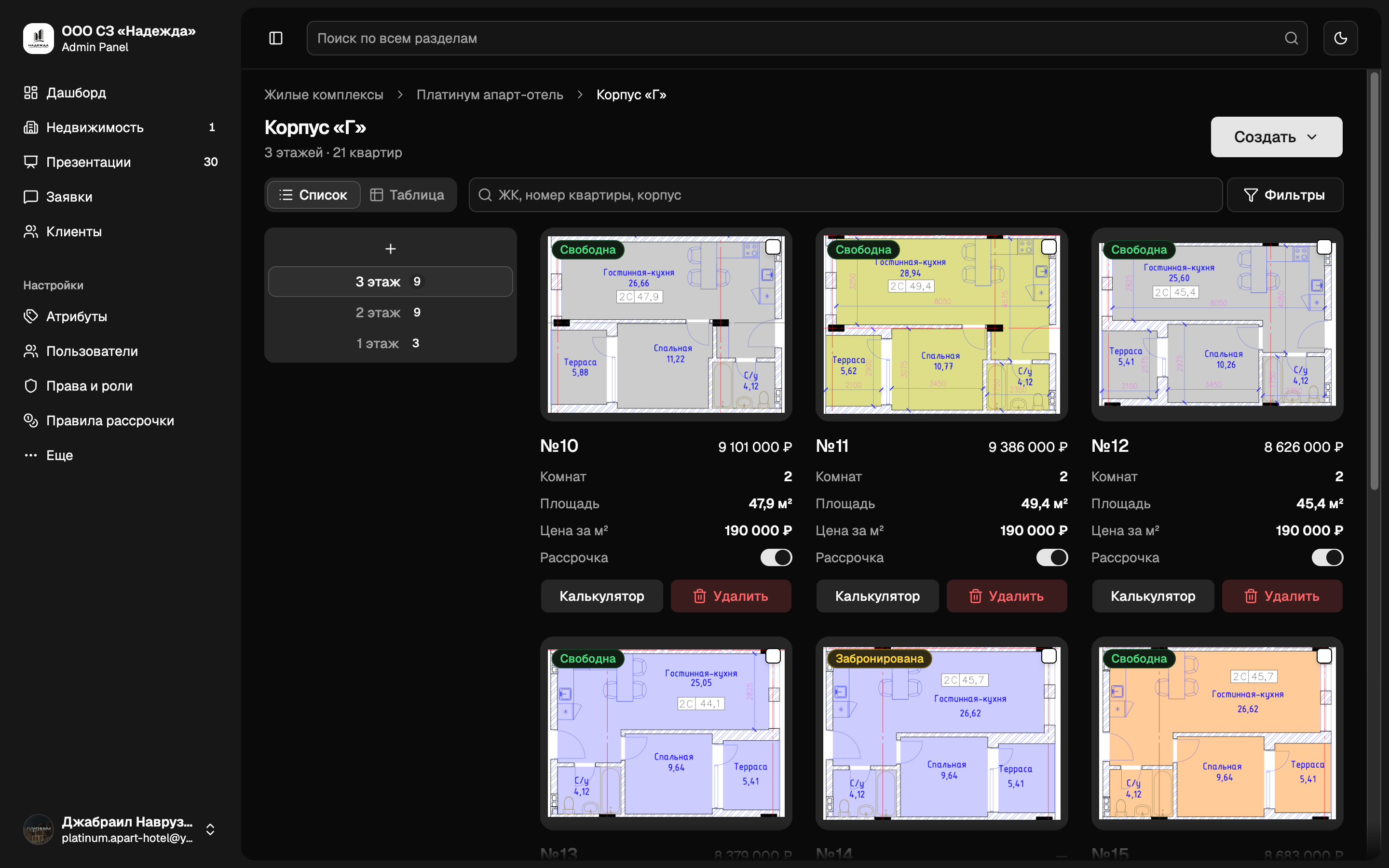This screenshot has width=1389, height=868.
Task: Open Калькулятор for apartment №10
Action: [x=601, y=596]
